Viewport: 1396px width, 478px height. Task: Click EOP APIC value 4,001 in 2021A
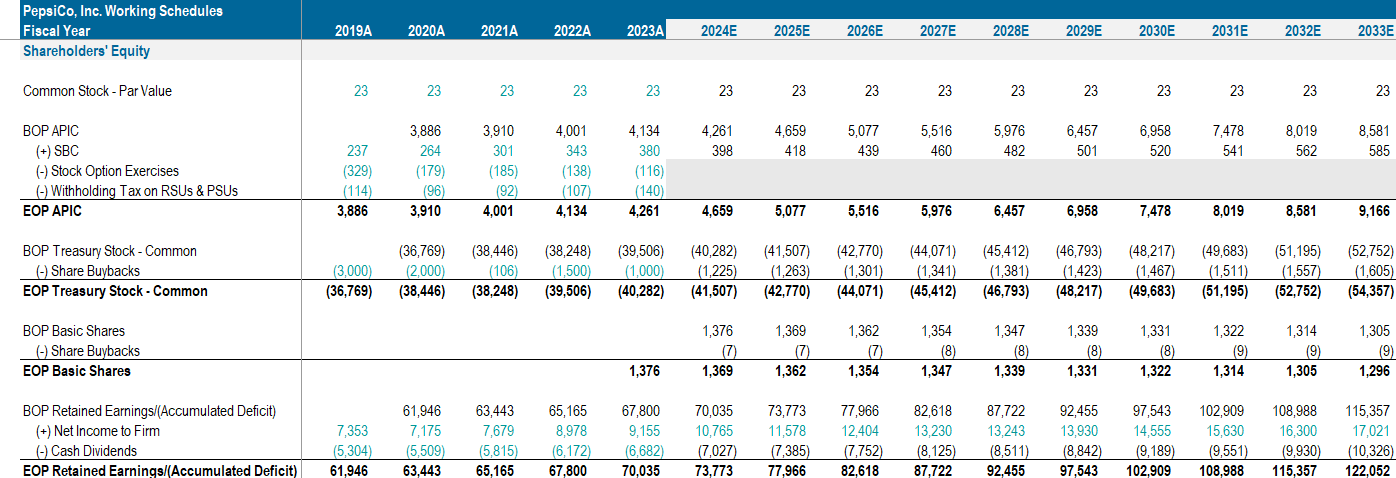click(x=497, y=211)
